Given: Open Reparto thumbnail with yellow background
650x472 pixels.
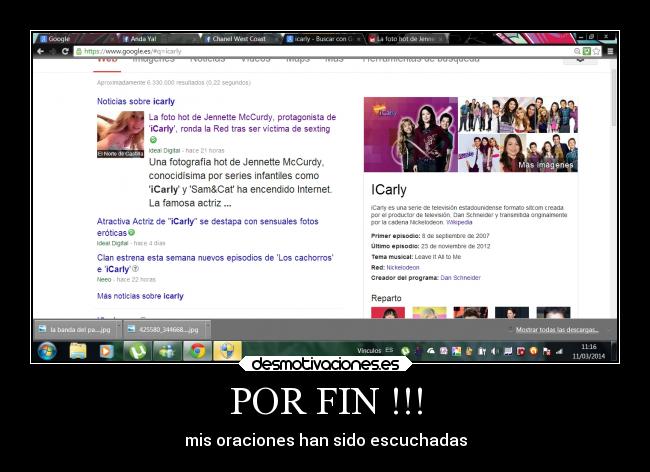Looking at the screenshot, I should tap(429, 312).
